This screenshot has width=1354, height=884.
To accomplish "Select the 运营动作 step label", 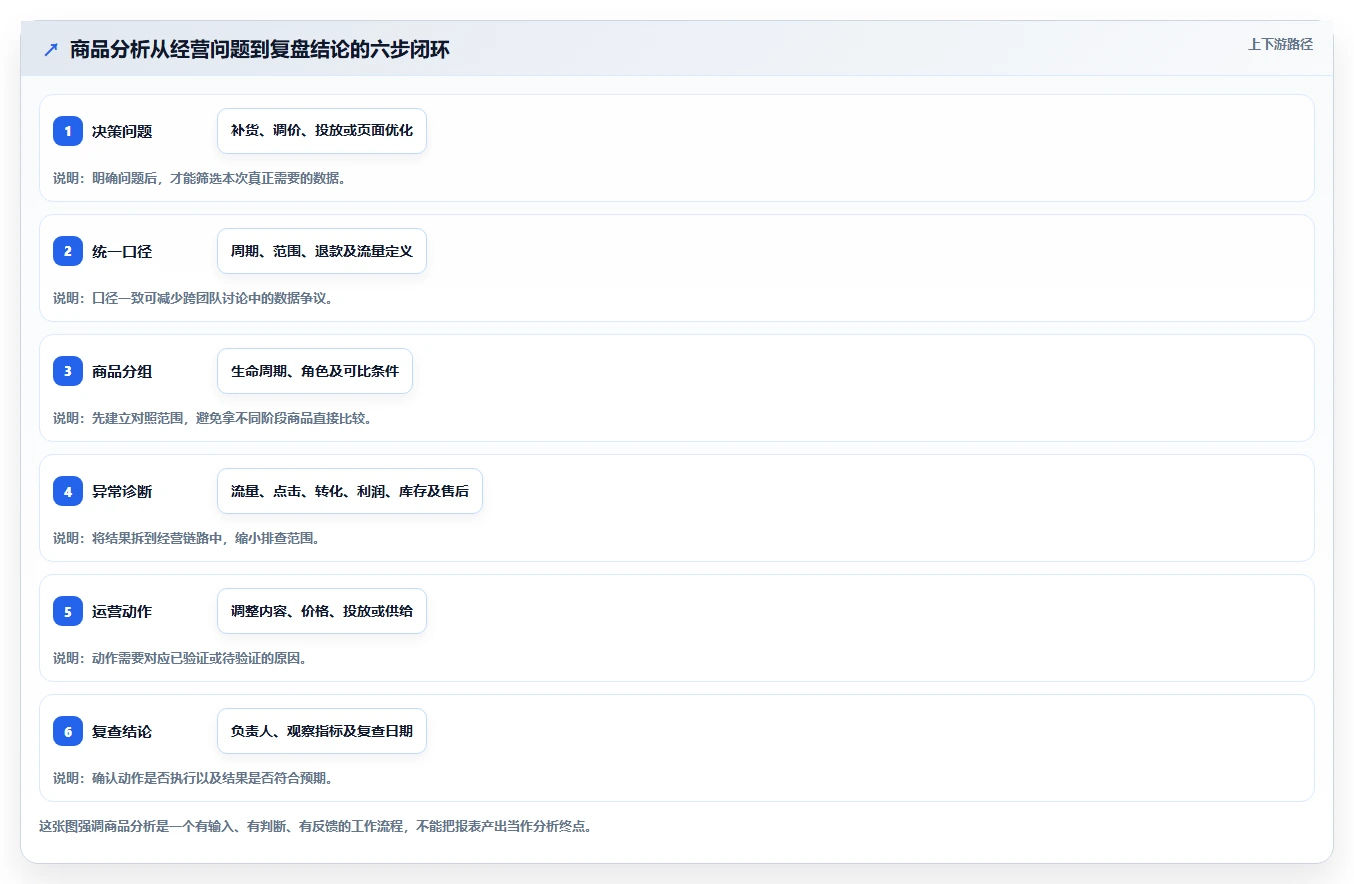I will click(x=122, y=611).
